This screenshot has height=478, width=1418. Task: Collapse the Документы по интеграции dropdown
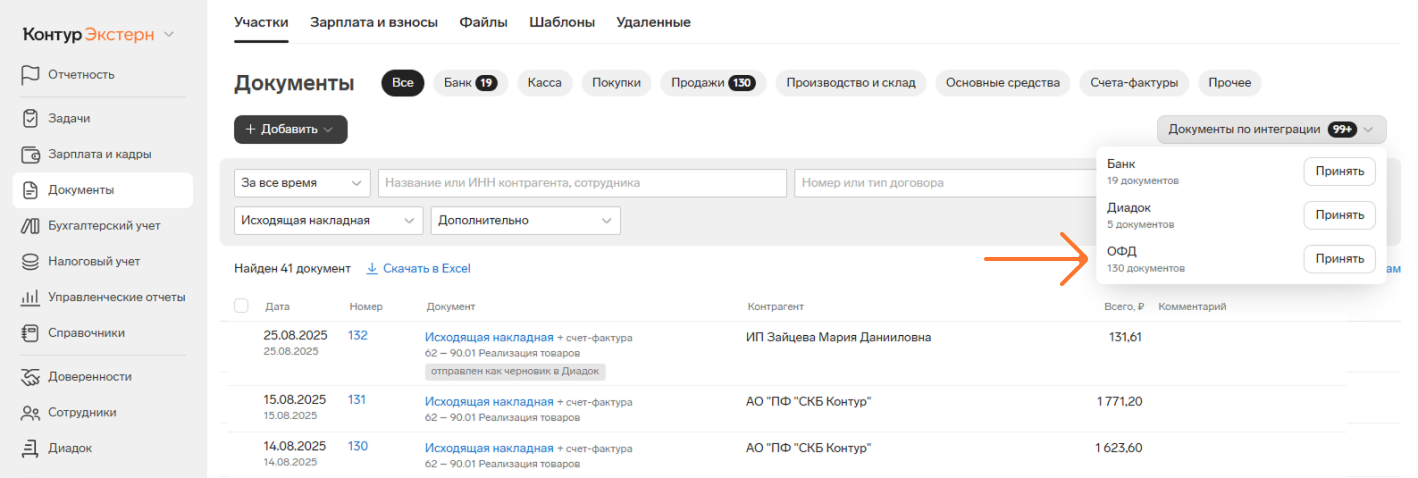pos(1271,129)
